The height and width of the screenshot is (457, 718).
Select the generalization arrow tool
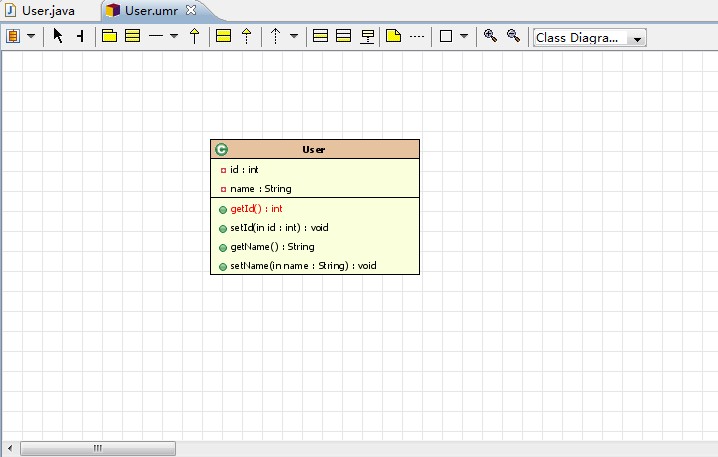click(194, 36)
